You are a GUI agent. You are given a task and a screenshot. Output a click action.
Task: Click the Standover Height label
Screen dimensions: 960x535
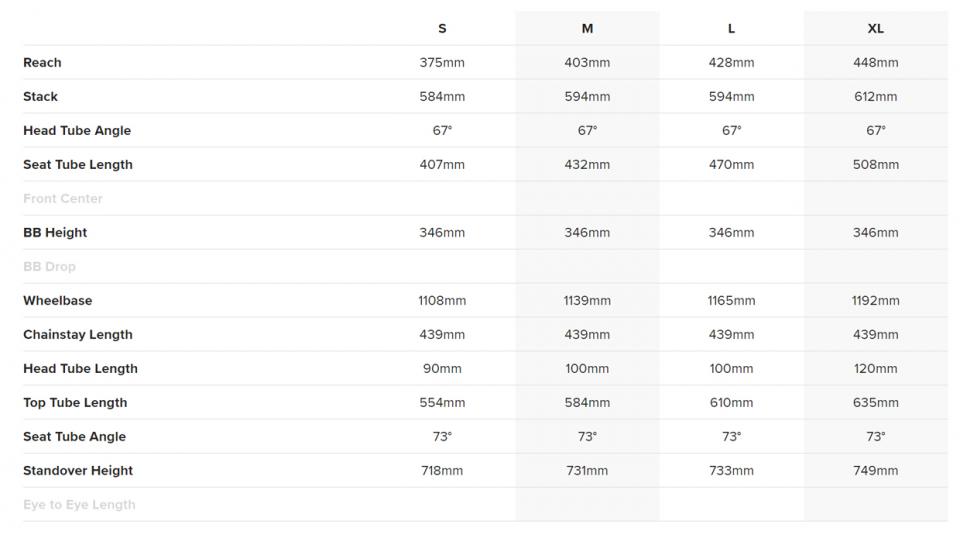point(78,471)
